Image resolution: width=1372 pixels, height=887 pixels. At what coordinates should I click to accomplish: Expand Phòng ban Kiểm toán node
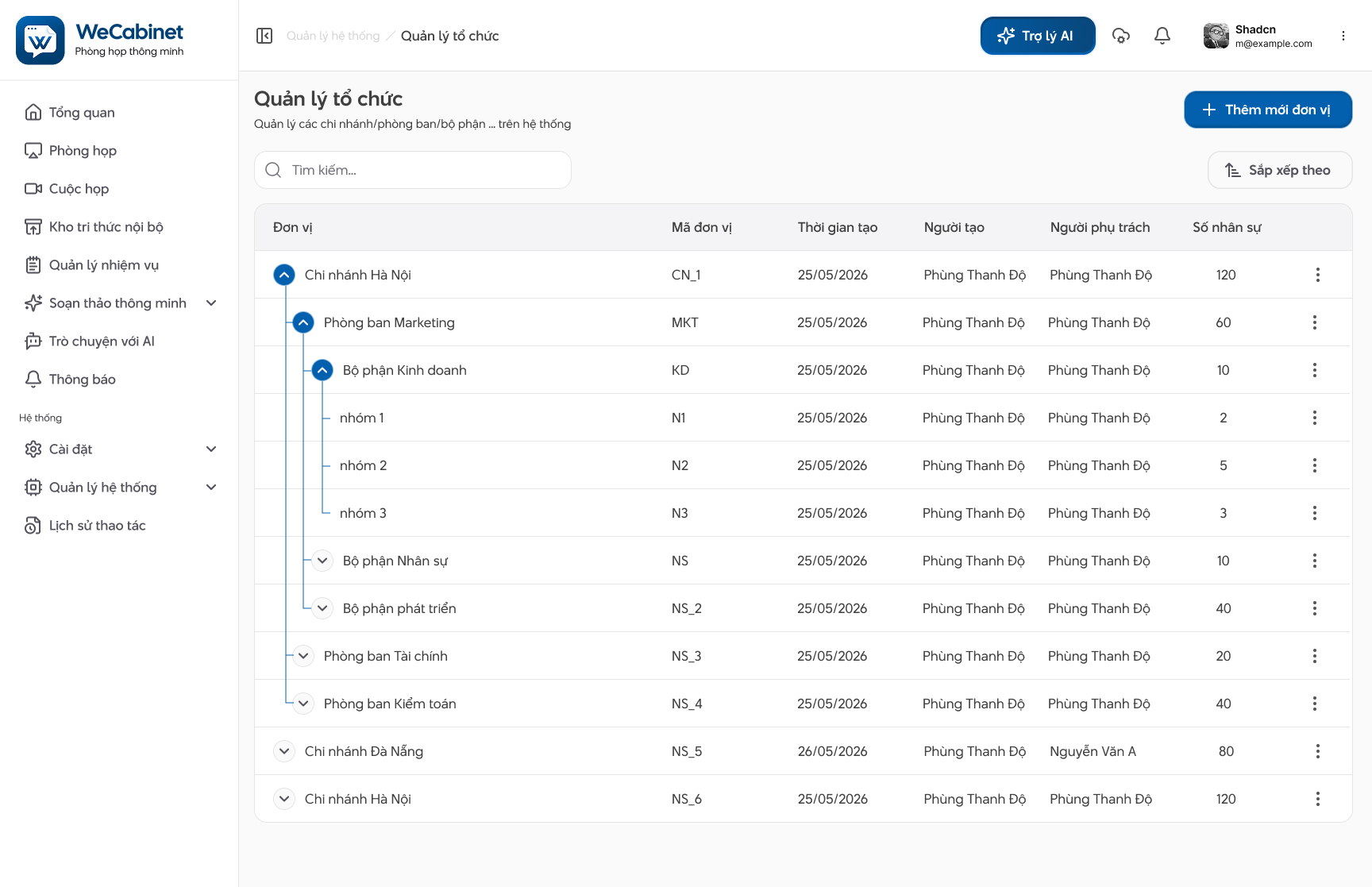[303, 704]
